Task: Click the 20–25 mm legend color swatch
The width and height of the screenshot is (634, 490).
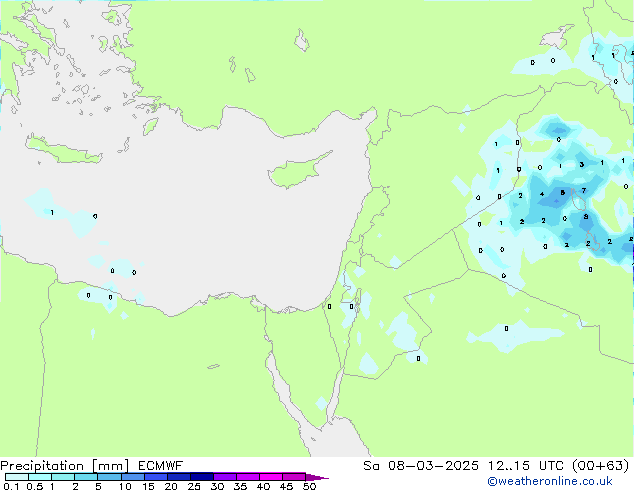Action: pyautogui.click(x=178, y=477)
